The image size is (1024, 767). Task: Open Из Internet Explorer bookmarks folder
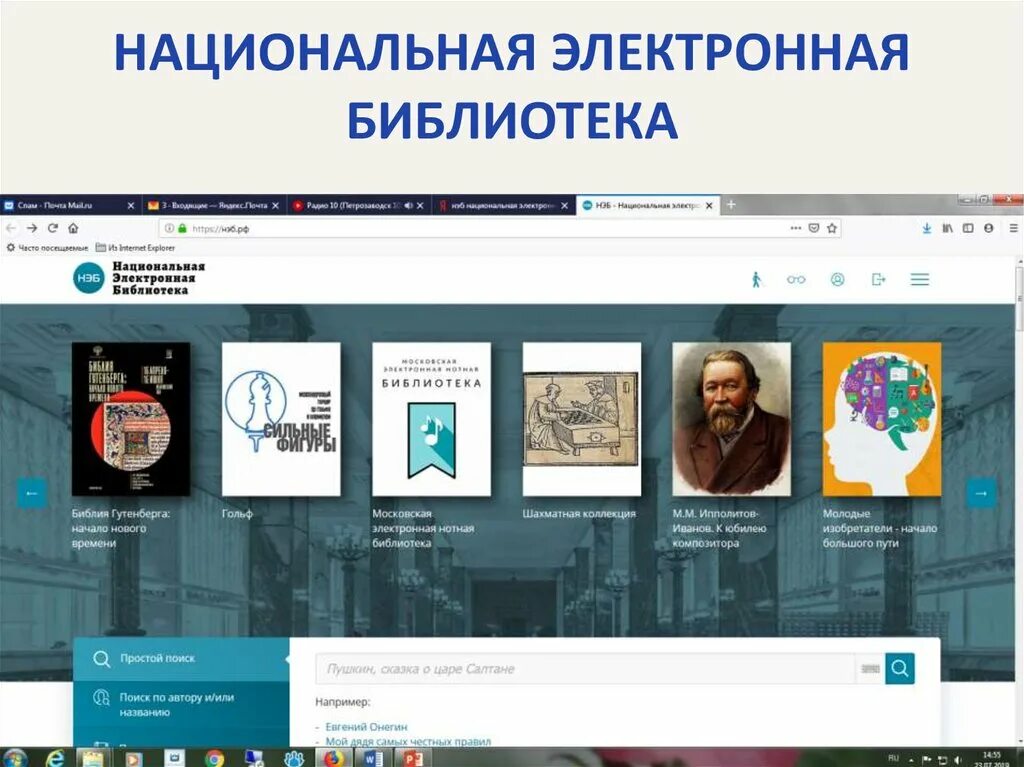coord(135,248)
